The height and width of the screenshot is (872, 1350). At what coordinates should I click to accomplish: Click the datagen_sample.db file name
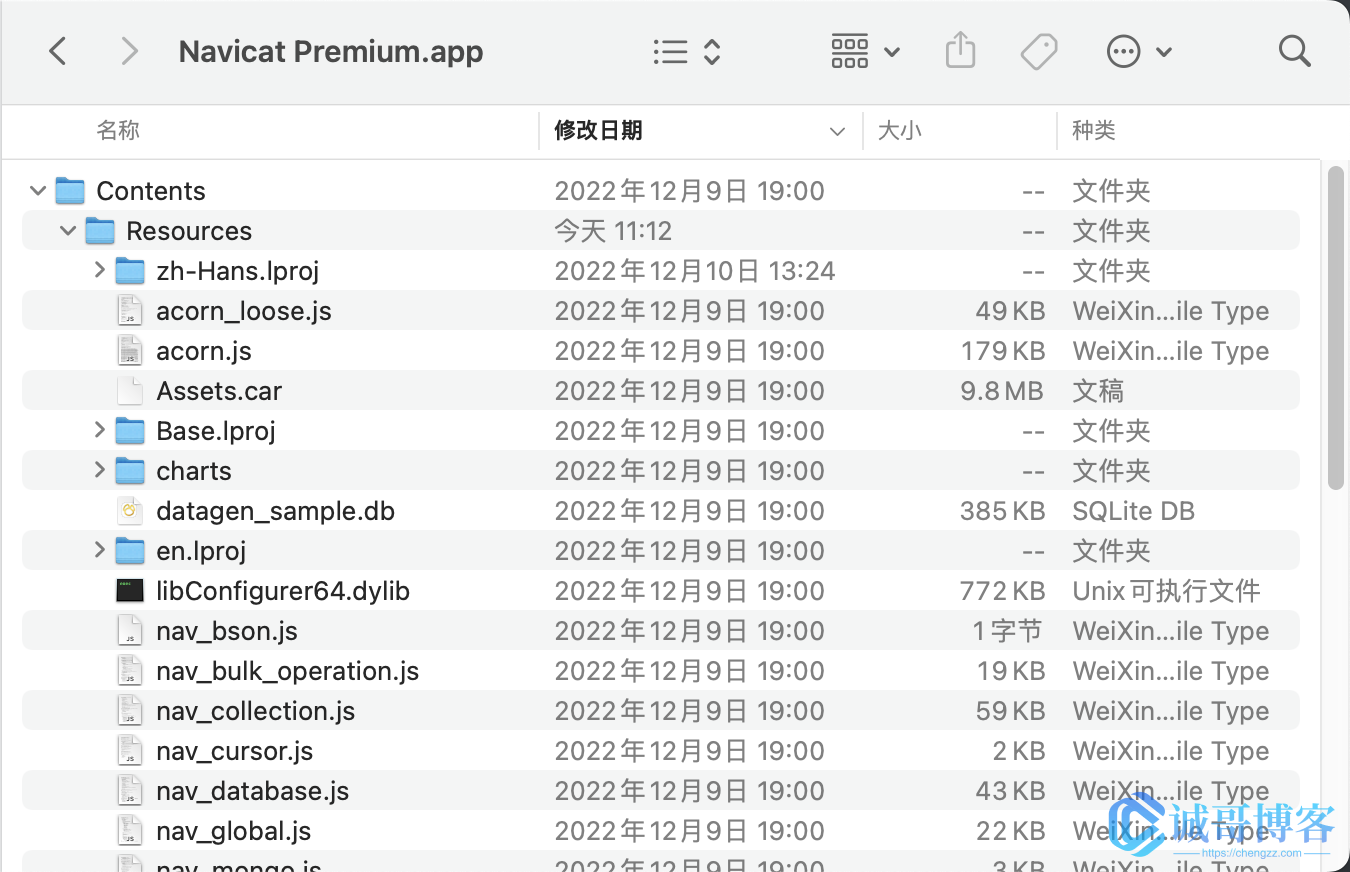[x=276, y=511]
